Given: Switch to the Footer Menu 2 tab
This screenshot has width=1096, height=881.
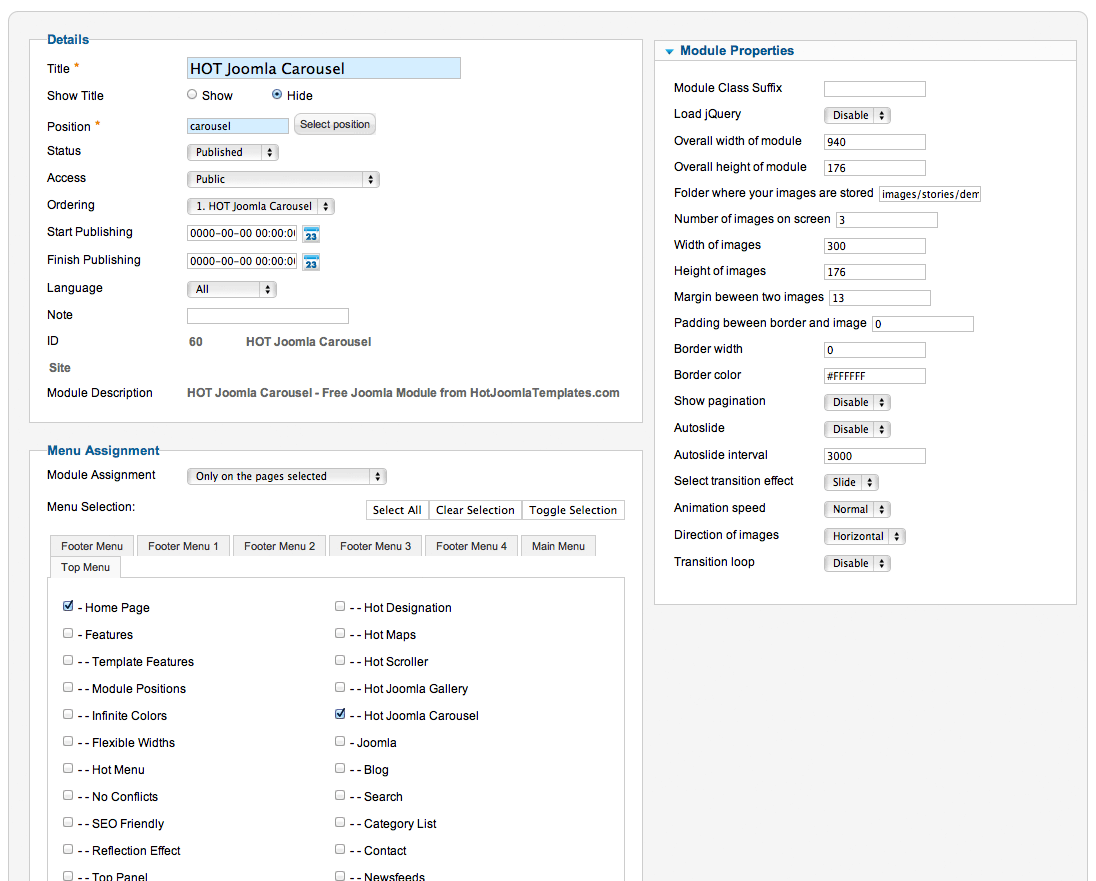Looking at the screenshot, I should pos(280,546).
